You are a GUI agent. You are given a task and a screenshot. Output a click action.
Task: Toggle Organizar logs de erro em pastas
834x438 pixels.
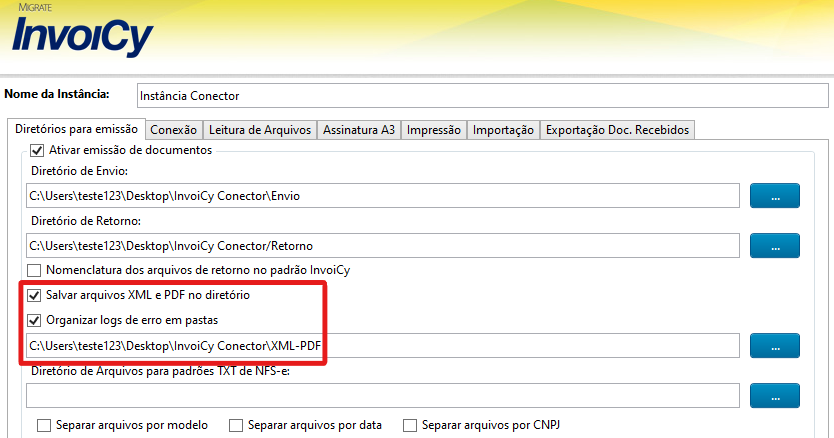[35, 320]
